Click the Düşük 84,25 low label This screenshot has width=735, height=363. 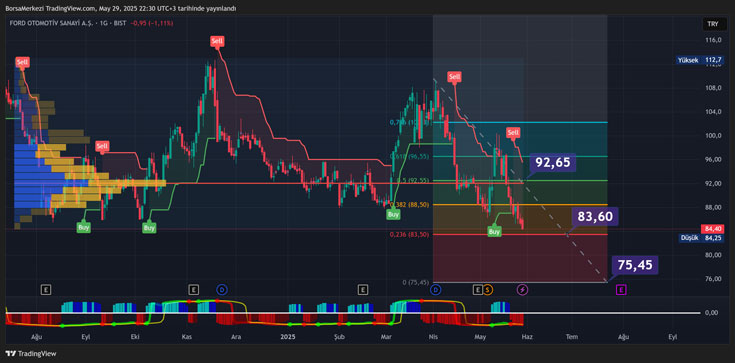[701, 238]
